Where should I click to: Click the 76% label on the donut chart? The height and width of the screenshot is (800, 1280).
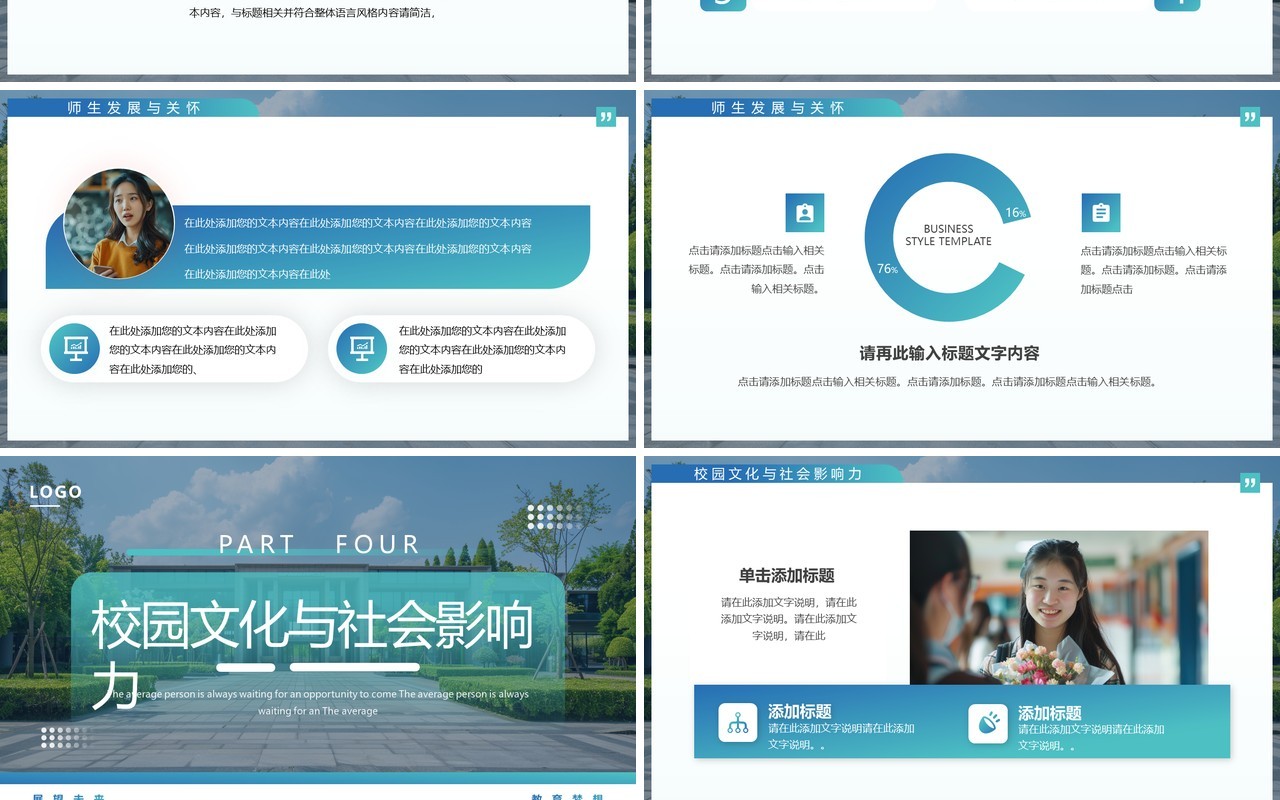click(x=888, y=269)
